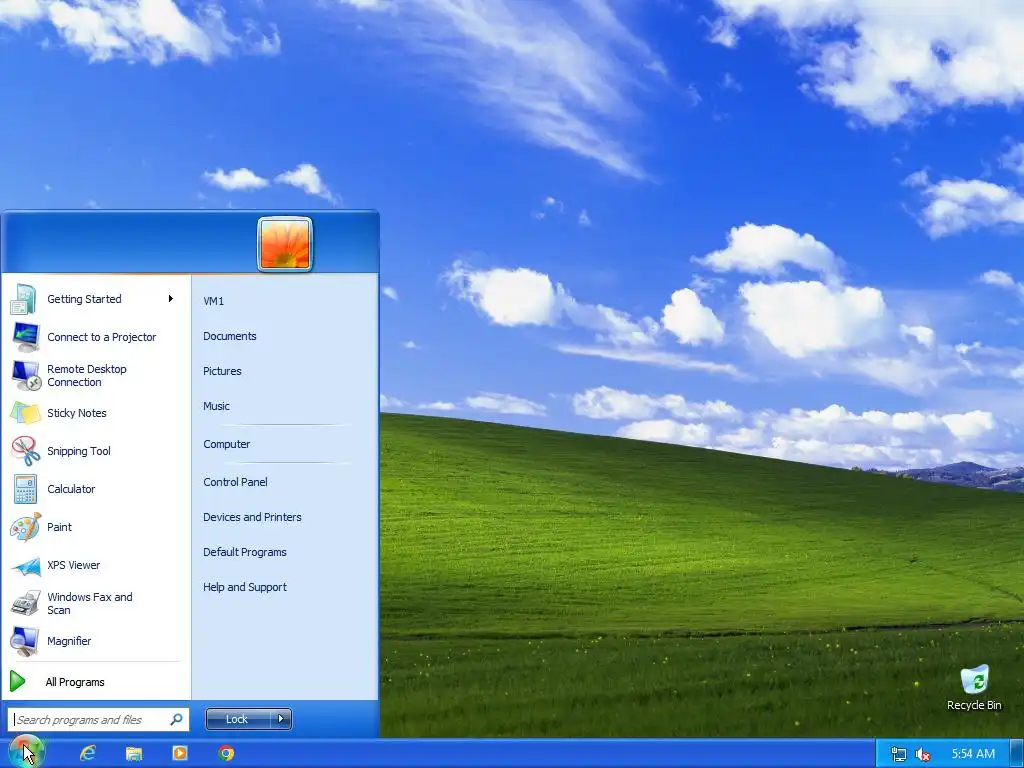1024x768 pixels.
Task: Click the network status tray icon
Action: pyautogui.click(x=899, y=754)
